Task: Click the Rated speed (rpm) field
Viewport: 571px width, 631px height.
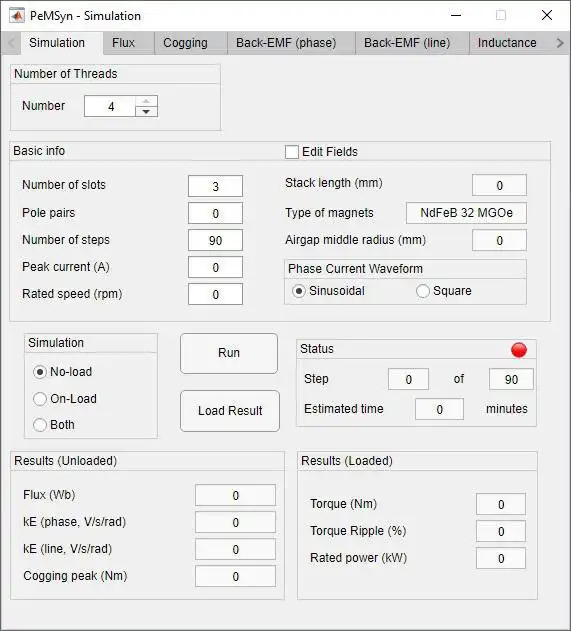Action: pos(215,294)
